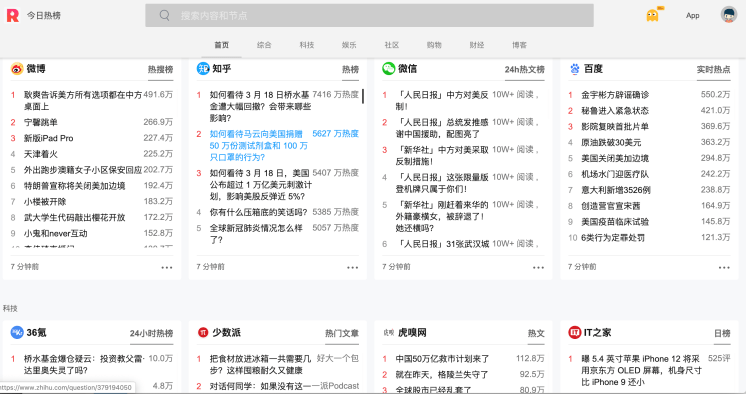Open Baidu item 6类行为定罪处罚
The height and width of the screenshot is (394, 746).
tap(613, 237)
